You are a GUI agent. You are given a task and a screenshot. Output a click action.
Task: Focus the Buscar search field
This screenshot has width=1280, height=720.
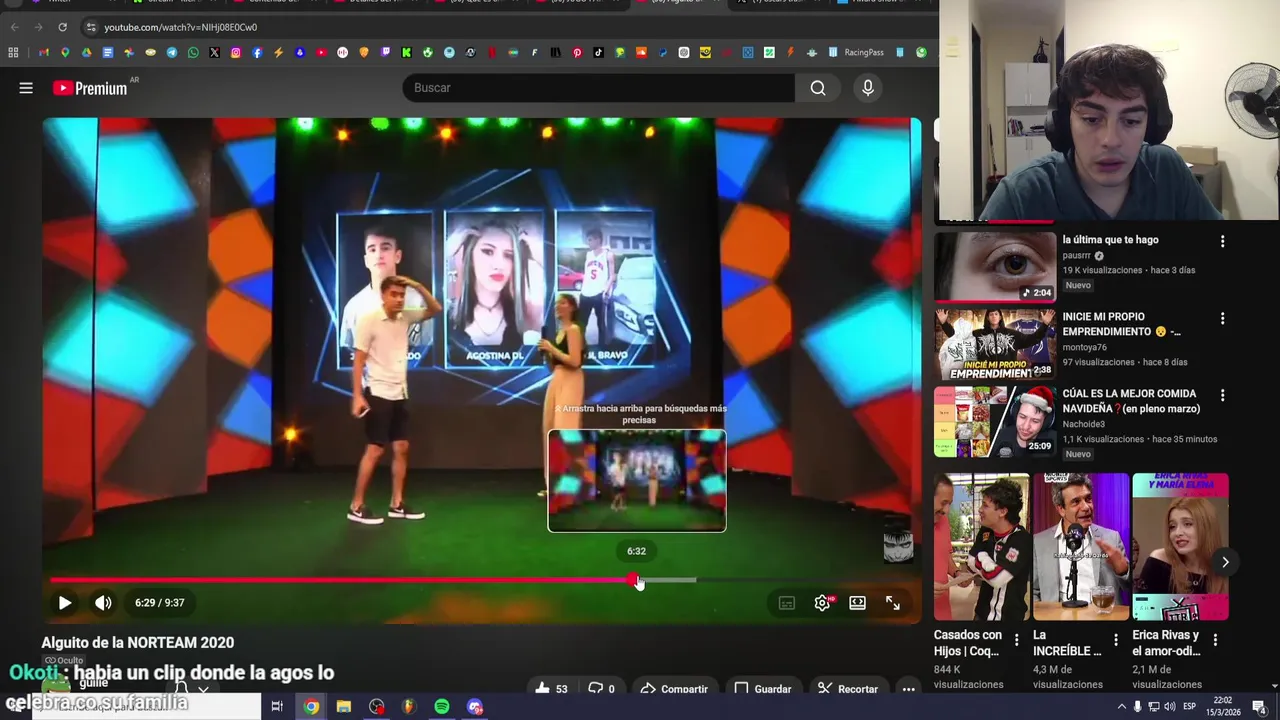[x=598, y=88]
